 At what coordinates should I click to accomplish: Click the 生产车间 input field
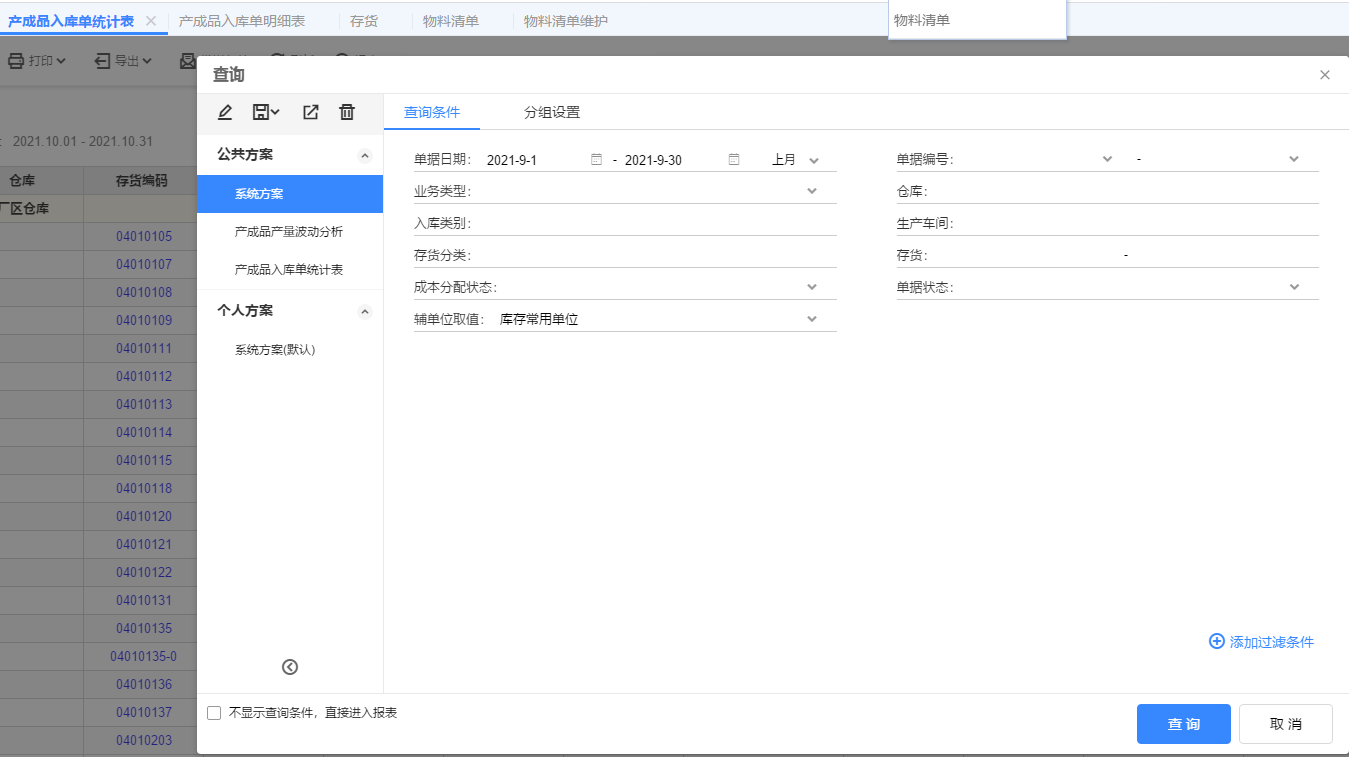[x=1138, y=223]
